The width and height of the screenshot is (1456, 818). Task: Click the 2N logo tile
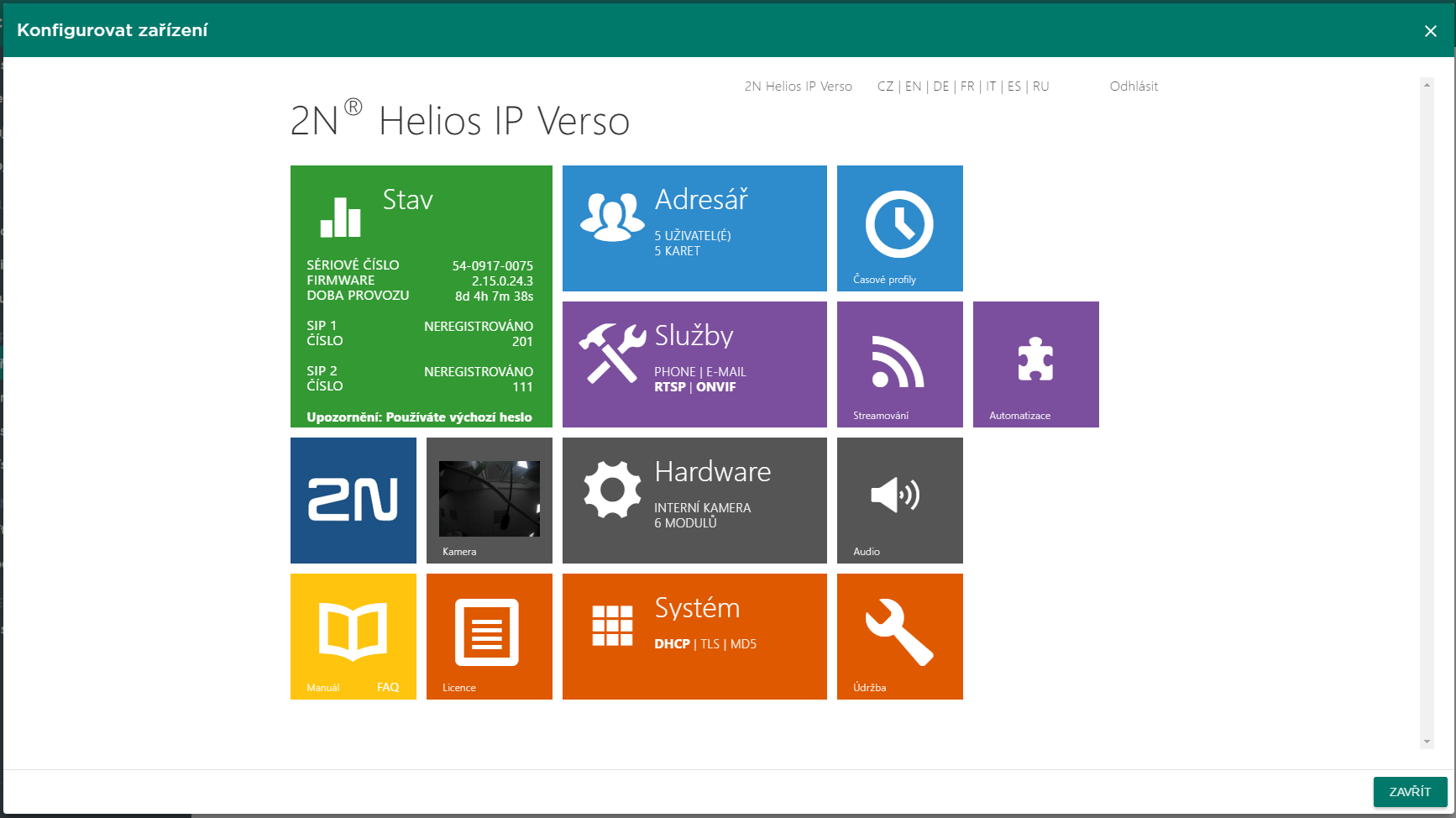[x=354, y=501]
